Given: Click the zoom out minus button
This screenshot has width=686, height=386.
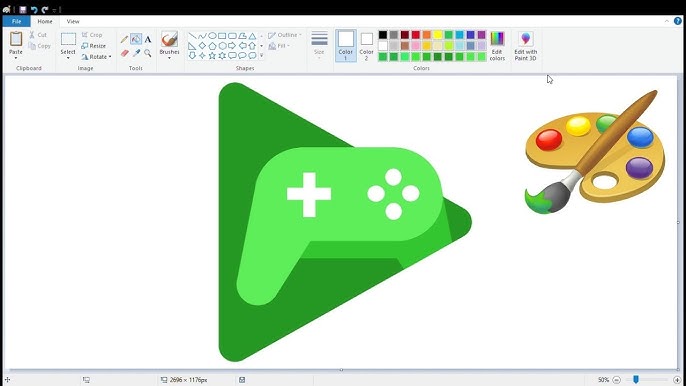Looking at the screenshot, I should 616,380.
